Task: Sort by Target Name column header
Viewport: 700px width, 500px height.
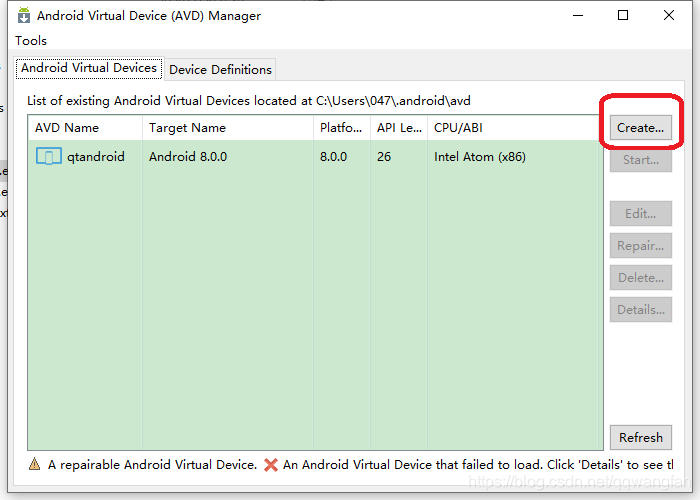Action: pyautogui.click(x=228, y=128)
